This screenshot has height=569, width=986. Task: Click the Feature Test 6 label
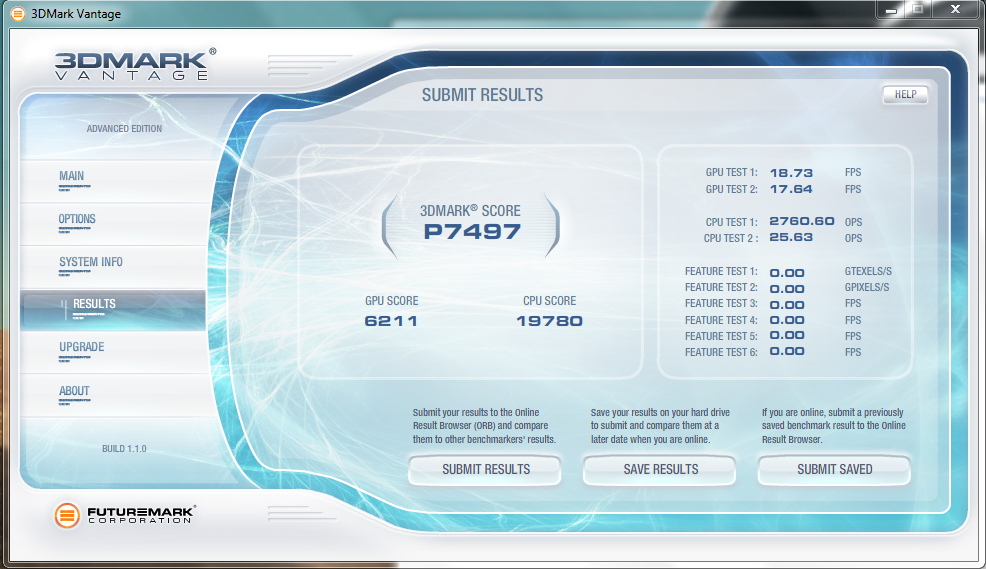[x=721, y=353]
